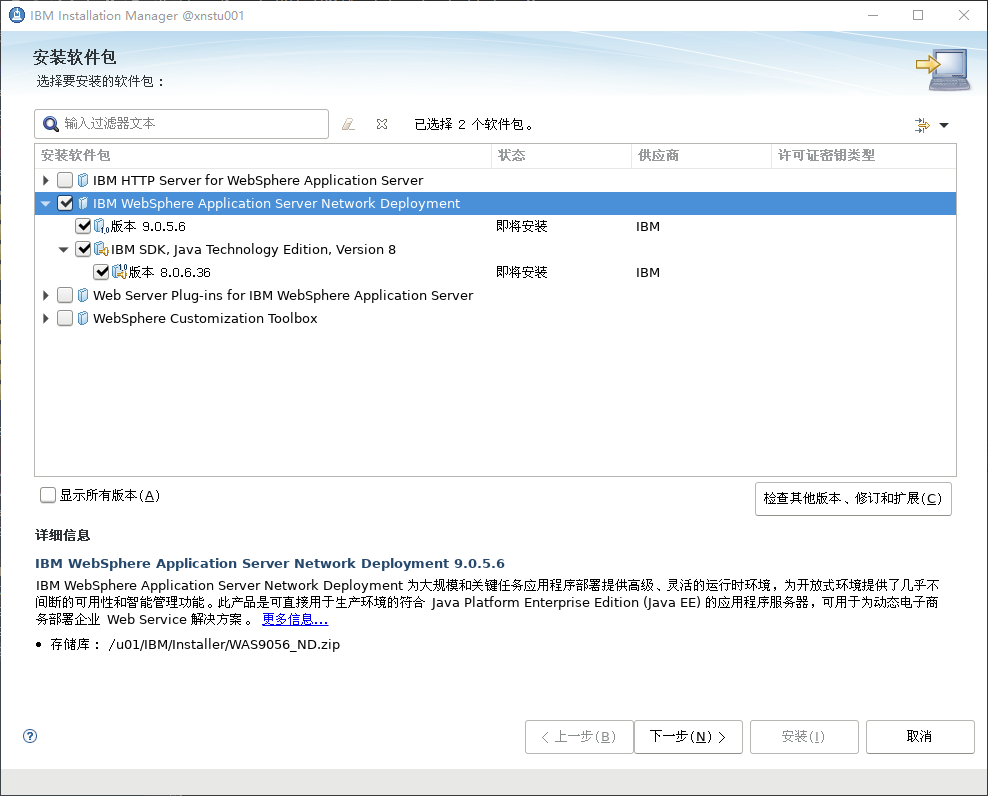This screenshot has width=988, height=796.
Task: Check the IBM HTTP Server package checkbox
Action: pyautogui.click(x=65, y=180)
